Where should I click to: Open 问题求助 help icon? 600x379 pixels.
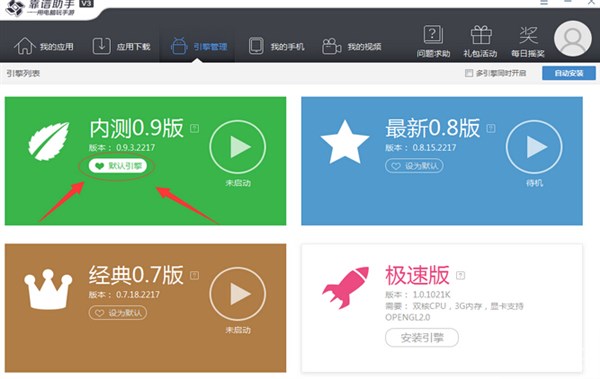coord(433,42)
